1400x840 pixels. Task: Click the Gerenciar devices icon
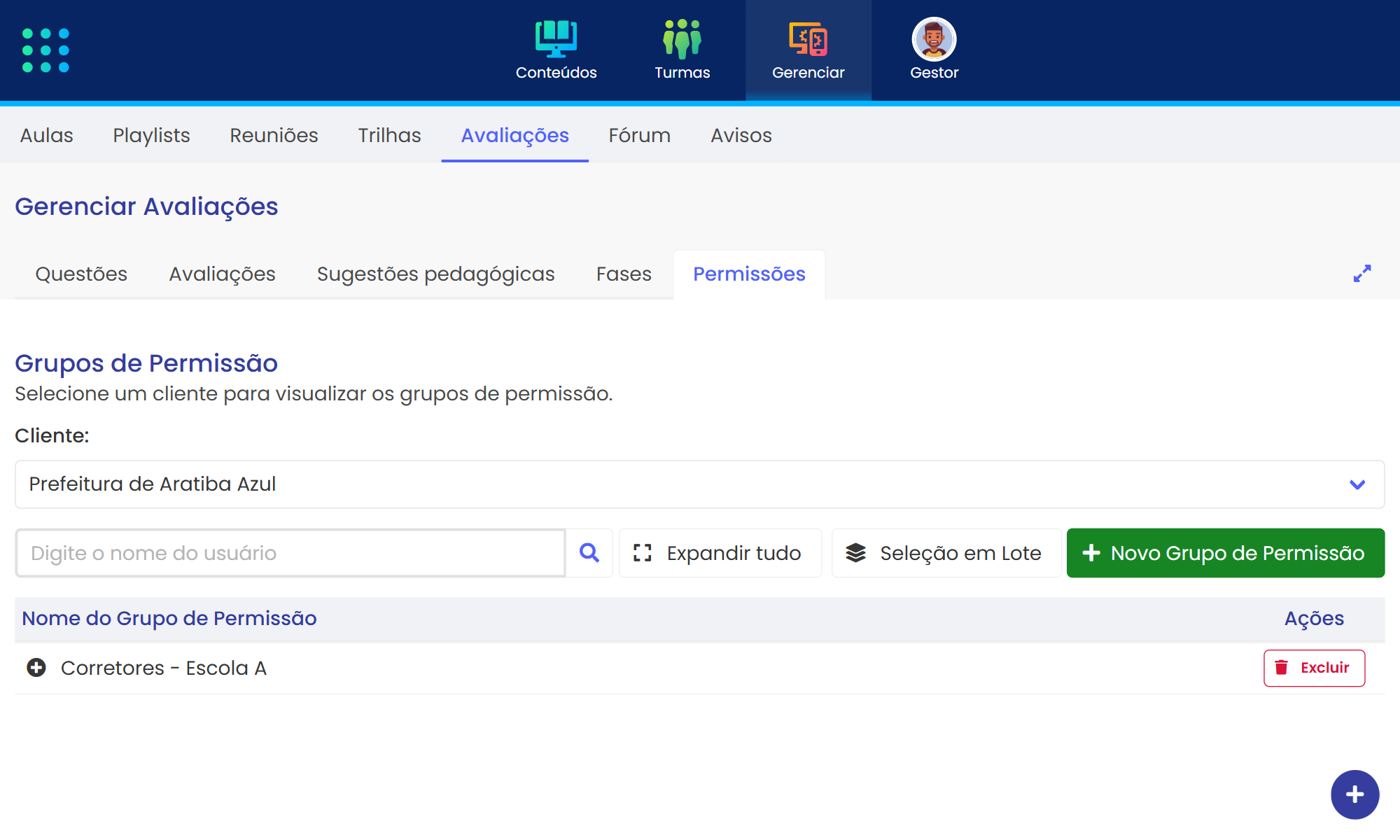click(808, 39)
